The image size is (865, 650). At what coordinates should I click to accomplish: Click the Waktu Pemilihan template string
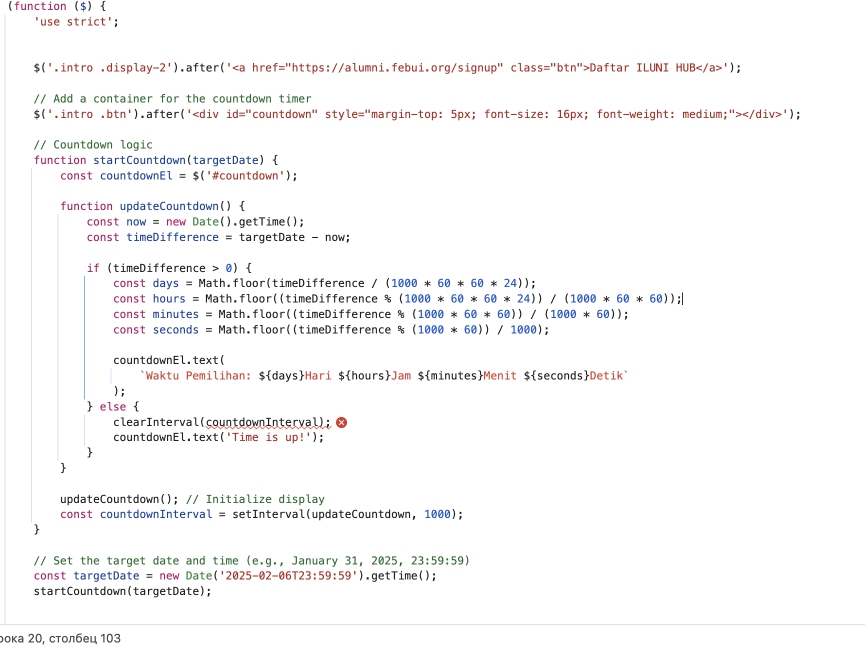(x=385, y=375)
